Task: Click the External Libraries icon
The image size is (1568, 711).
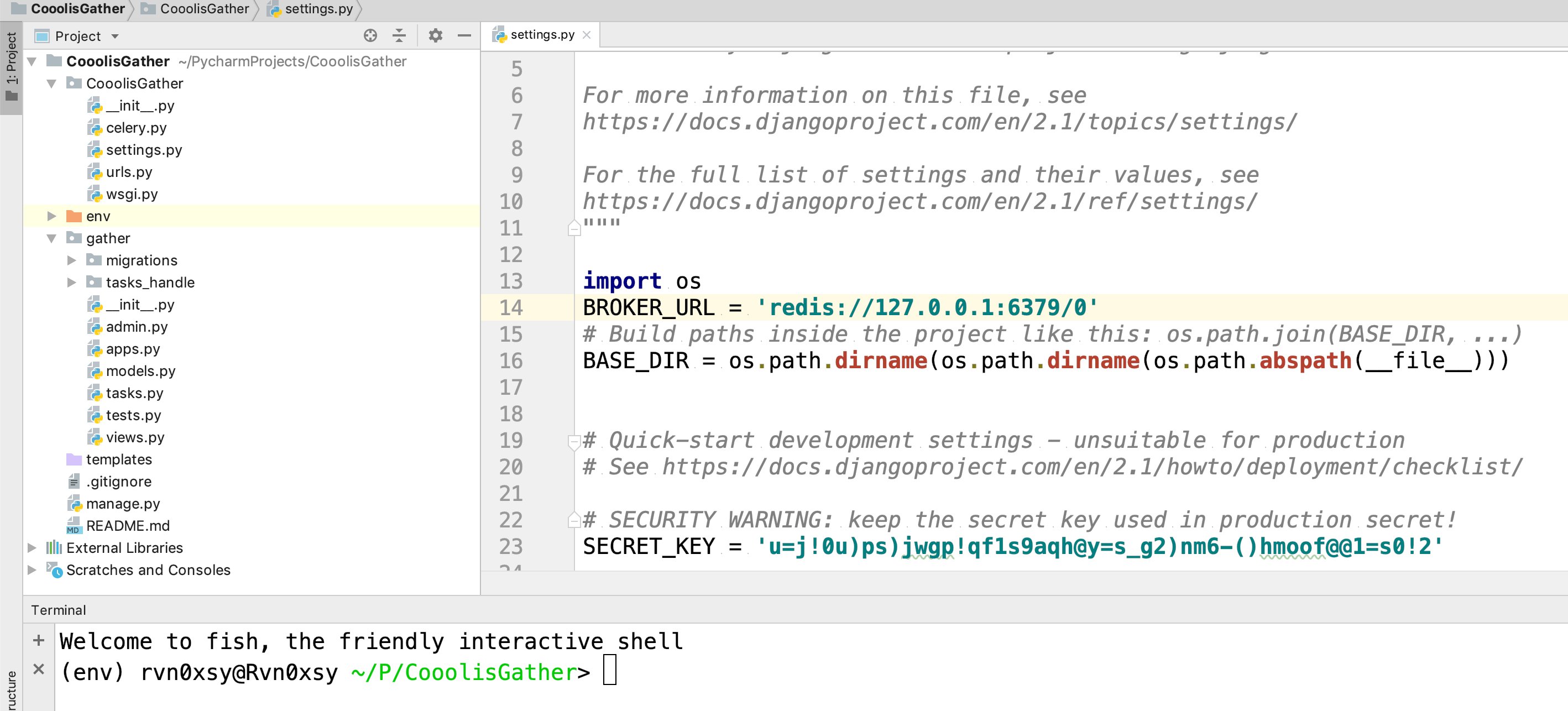Action: (54, 548)
